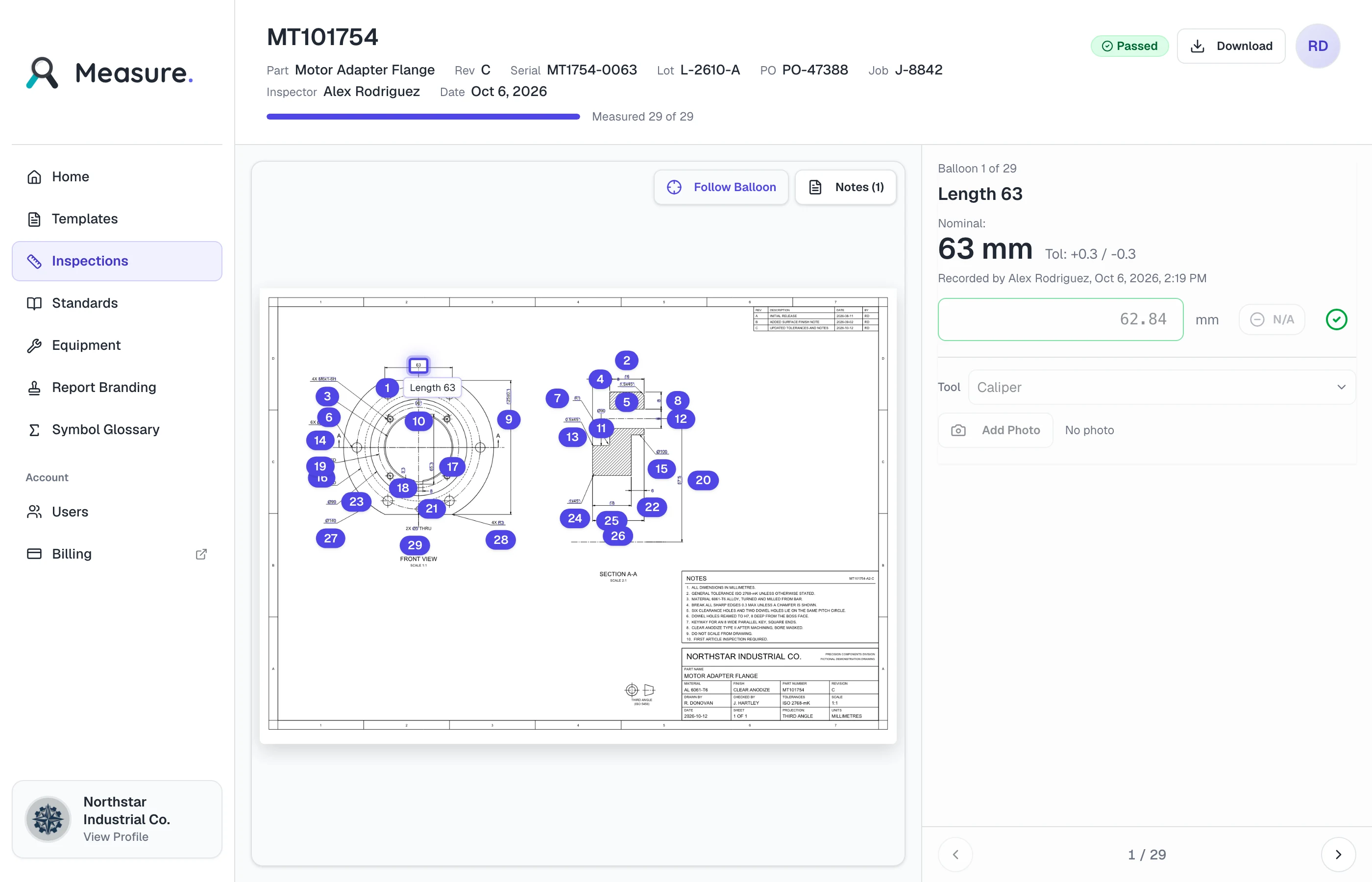1372x882 pixels.
Task: Expand the Tool Caliper dropdown
Action: click(1161, 387)
